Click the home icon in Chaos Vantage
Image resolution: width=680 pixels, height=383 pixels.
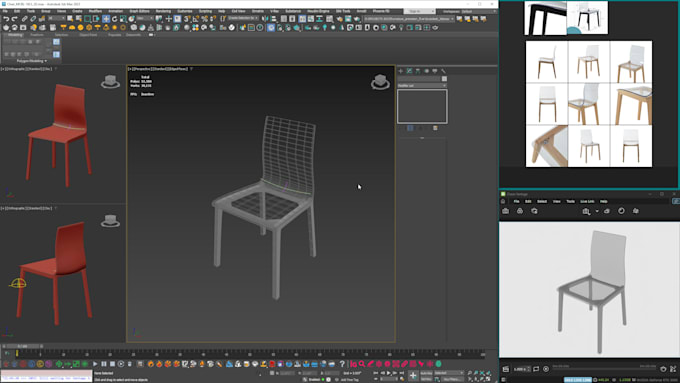point(503,201)
